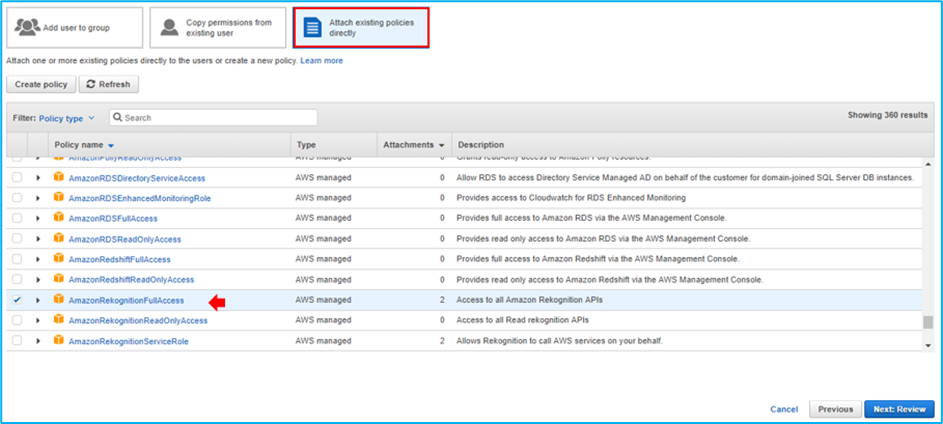Image resolution: width=943 pixels, height=424 pixels.
Task: Expand the AmazonRedshiftReadOnlyAccess row arrow
Action: point(38,280)
